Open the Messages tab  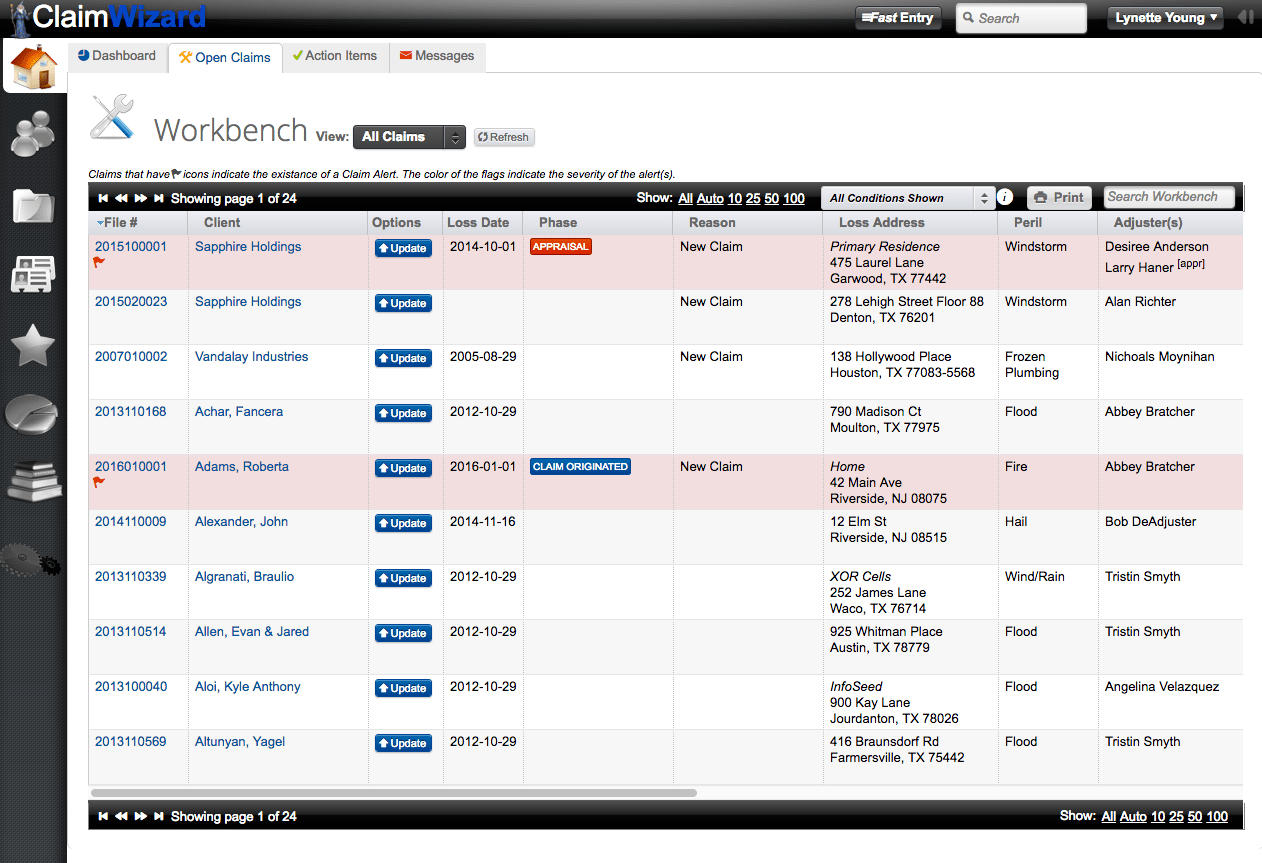(x=437, y=56)
